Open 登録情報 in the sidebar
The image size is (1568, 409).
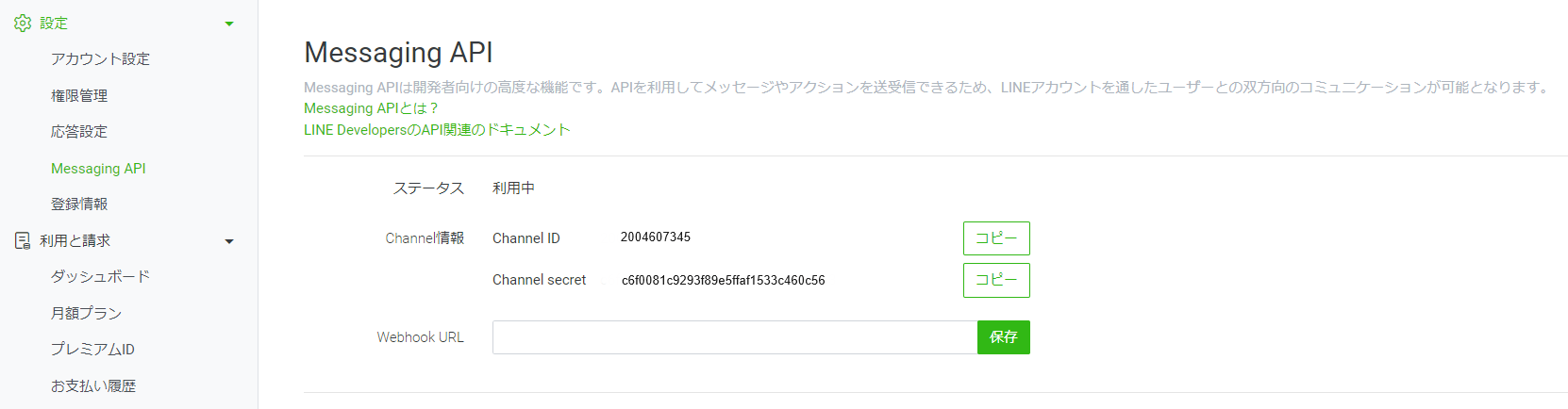coord(79,204)
